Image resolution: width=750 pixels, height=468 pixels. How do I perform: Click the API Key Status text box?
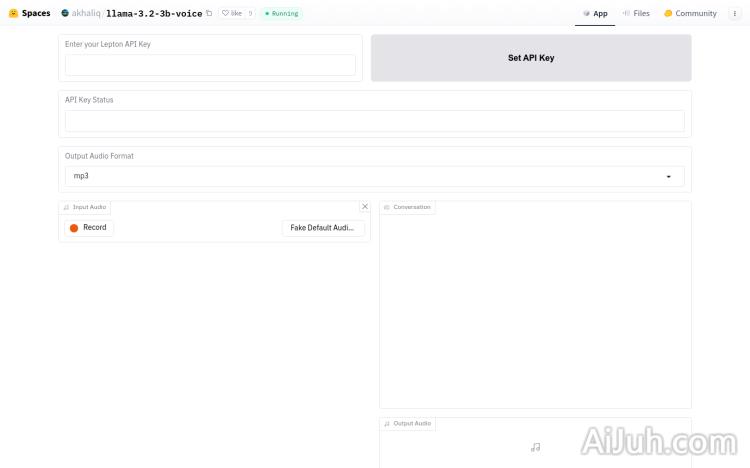(x=374, y=121)
